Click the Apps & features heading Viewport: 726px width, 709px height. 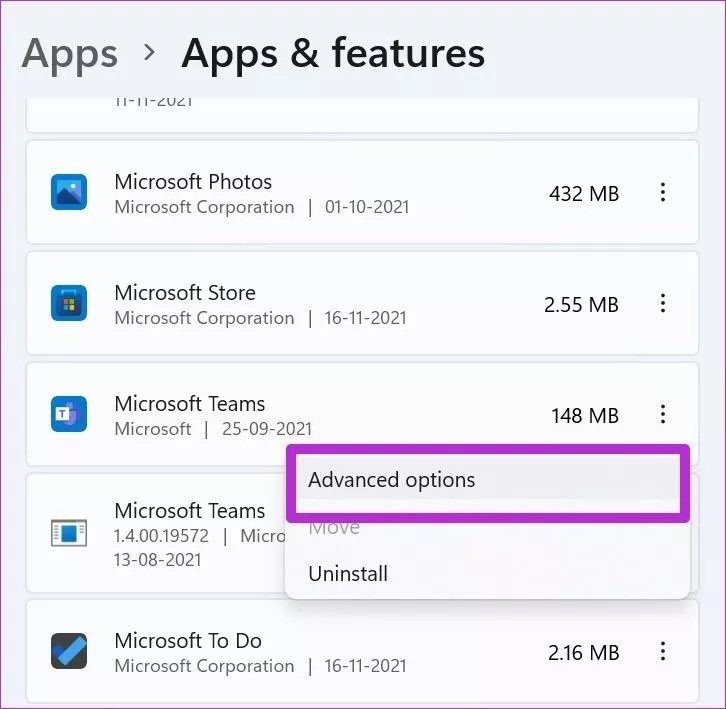pos(332,53)
